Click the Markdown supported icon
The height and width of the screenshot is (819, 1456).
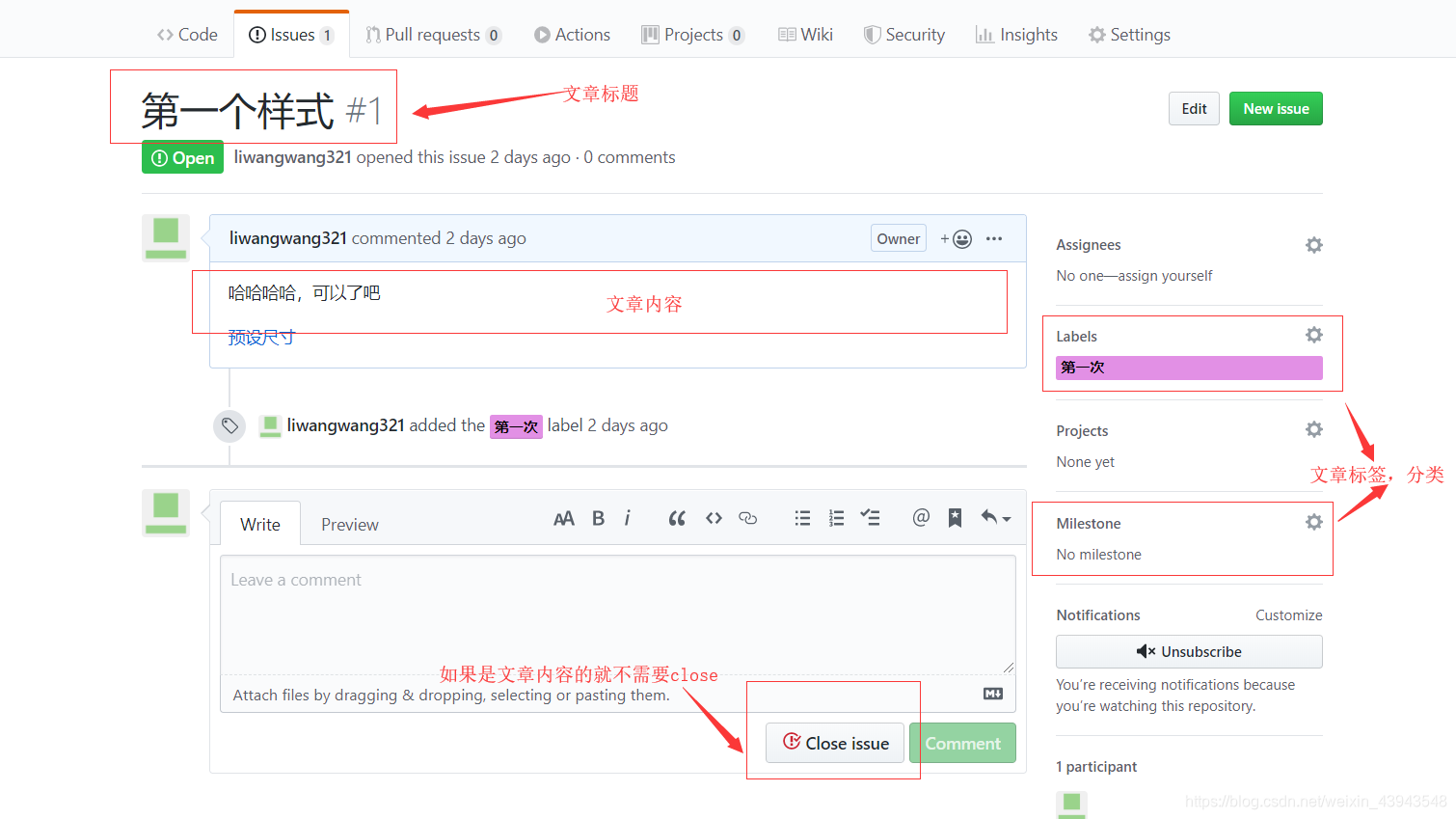pos(993,694)
